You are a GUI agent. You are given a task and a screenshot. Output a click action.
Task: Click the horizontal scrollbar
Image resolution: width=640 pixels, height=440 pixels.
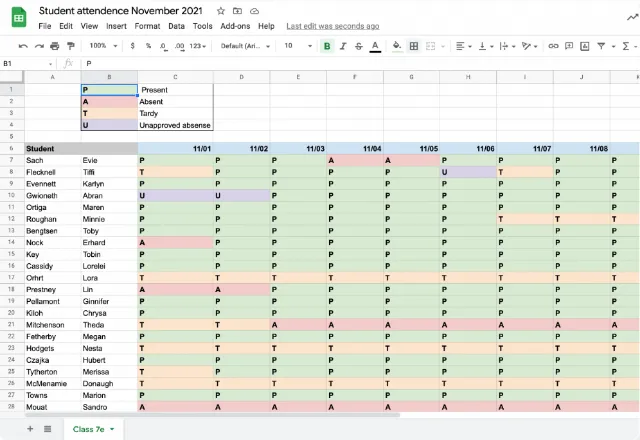point(212,415)
